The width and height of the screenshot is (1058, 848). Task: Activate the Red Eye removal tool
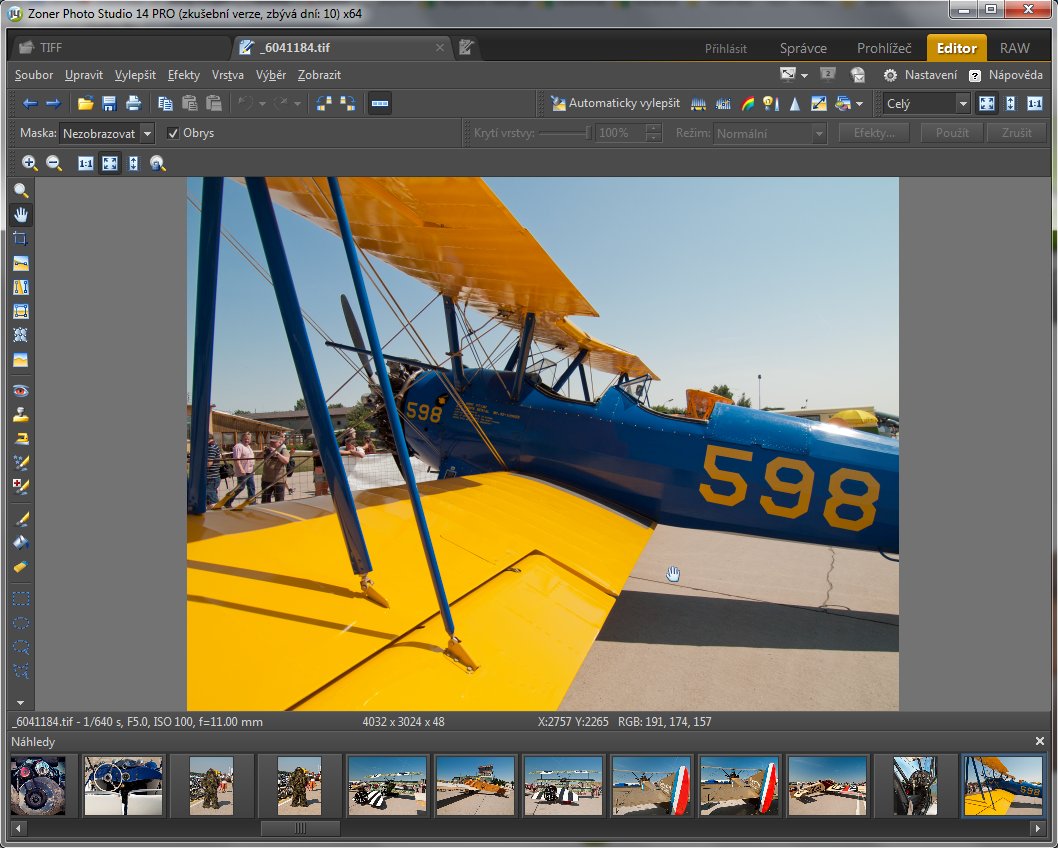(x=20, y=390)
